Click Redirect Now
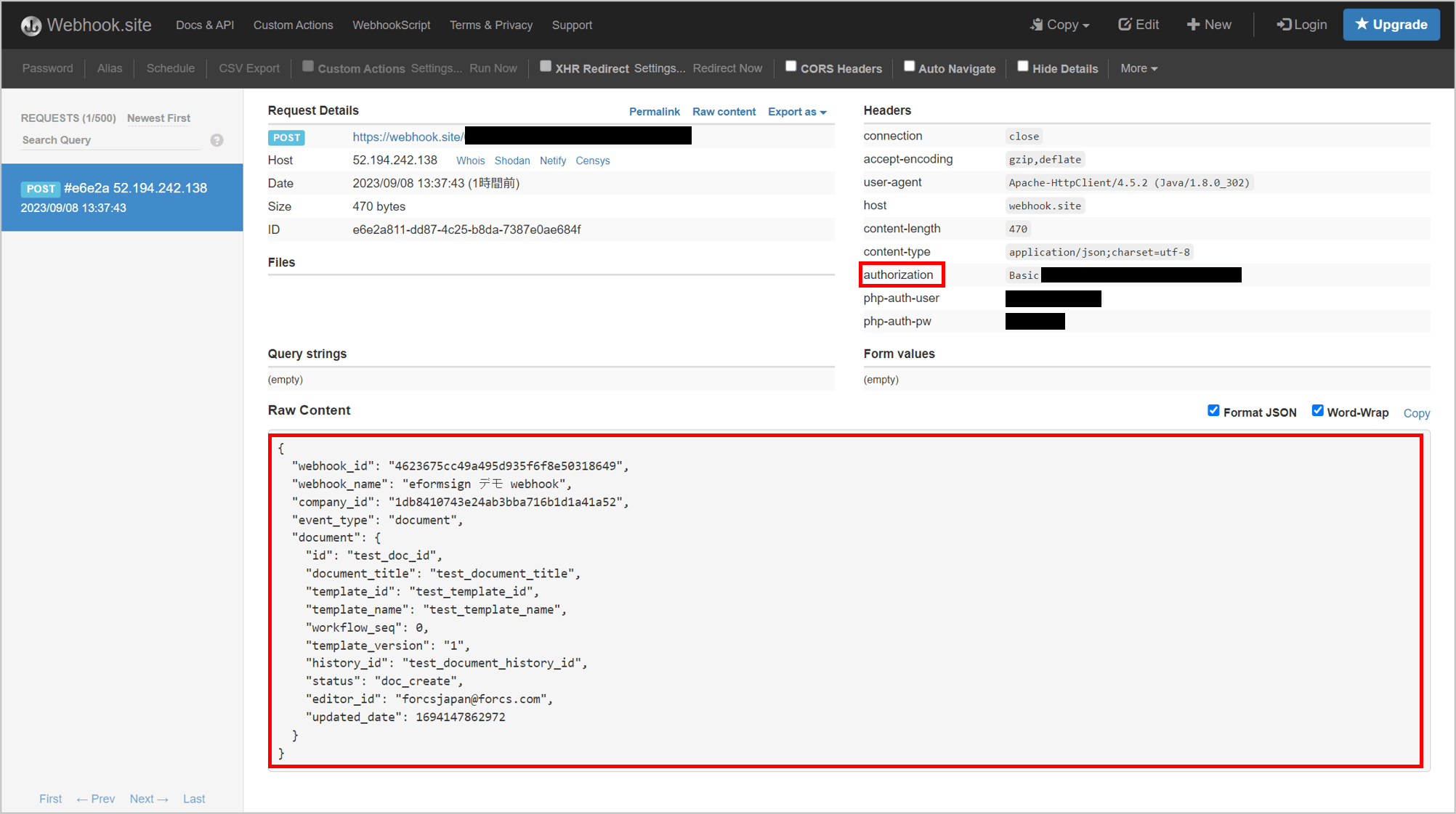Screen dimensions: 1456x814 click(727, 68)
